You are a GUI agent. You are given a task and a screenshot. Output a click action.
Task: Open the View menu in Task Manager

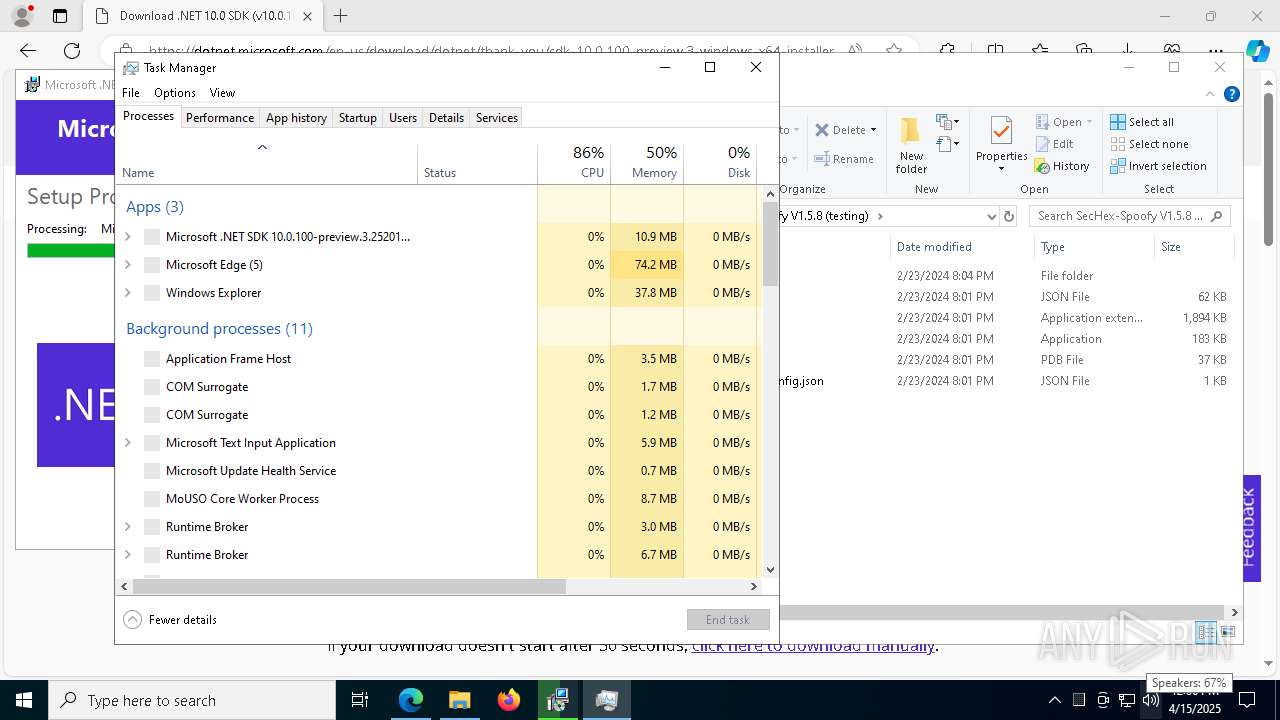[x=222, y=93]
